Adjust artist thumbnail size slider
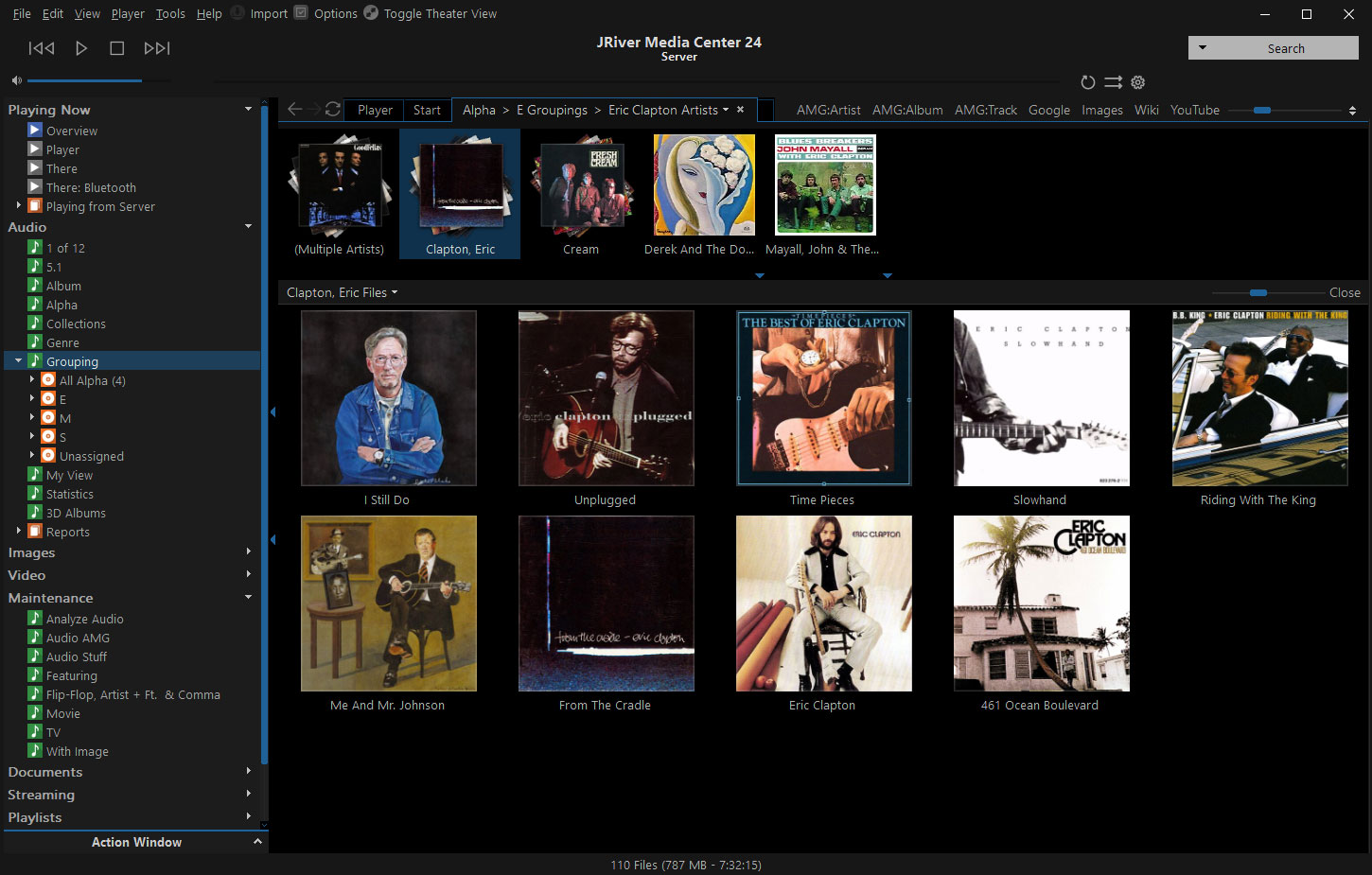 [1262, 111]
